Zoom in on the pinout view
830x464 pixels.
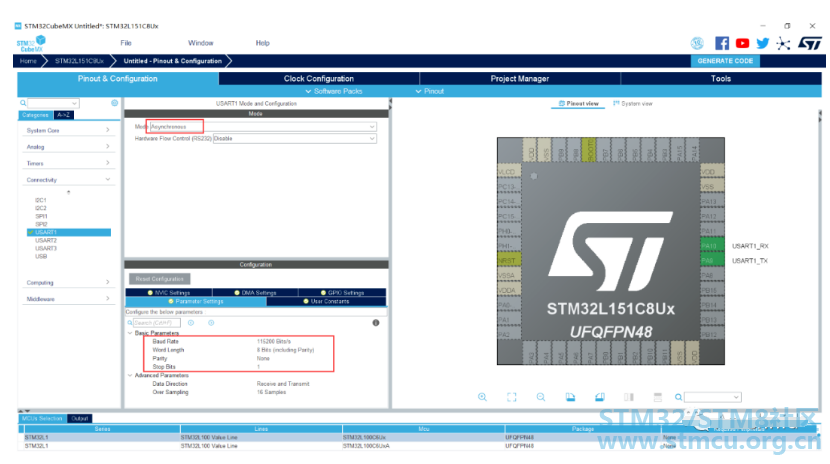(482, 397)
